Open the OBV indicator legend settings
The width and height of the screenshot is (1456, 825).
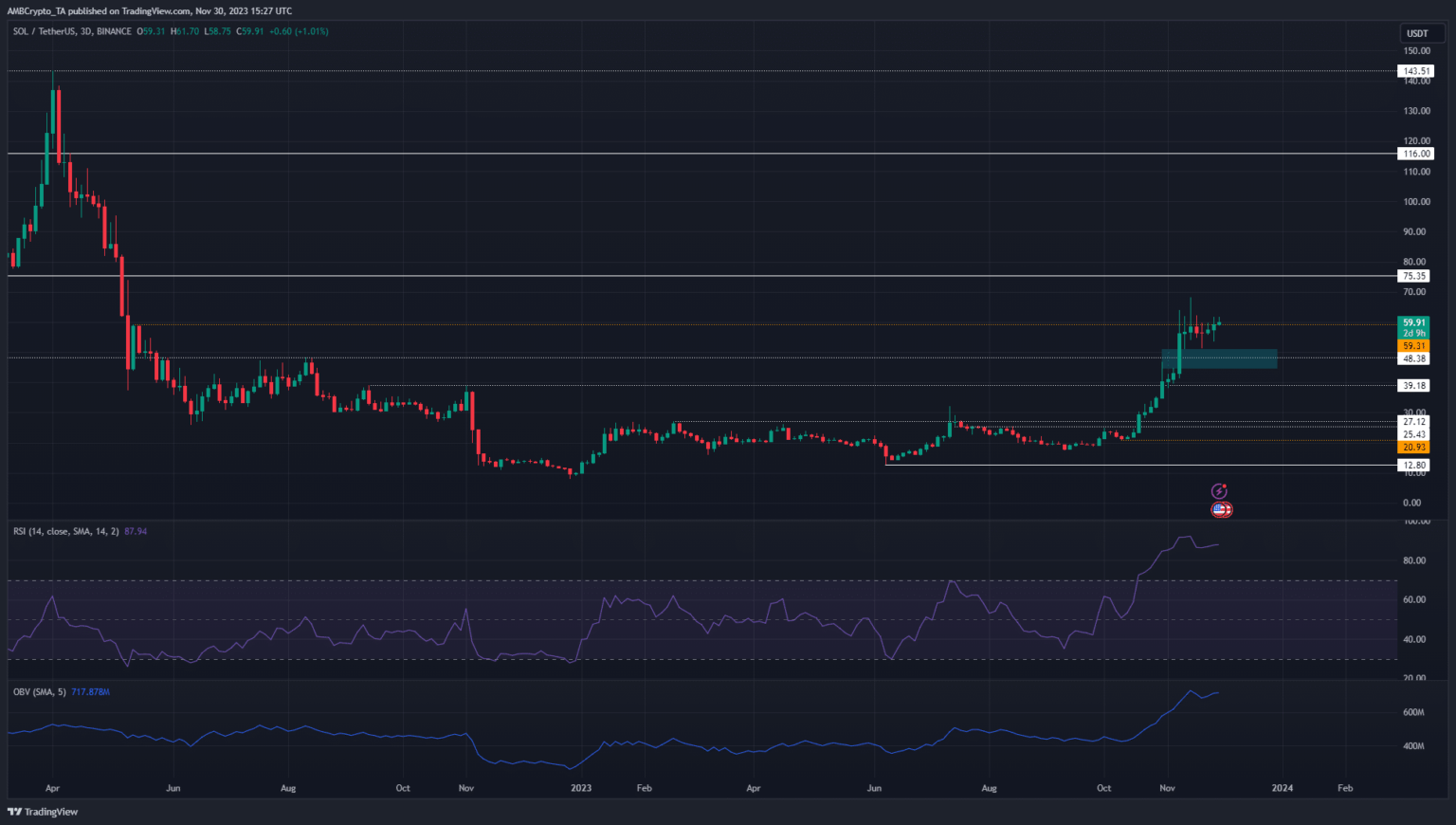pos(40,692)
